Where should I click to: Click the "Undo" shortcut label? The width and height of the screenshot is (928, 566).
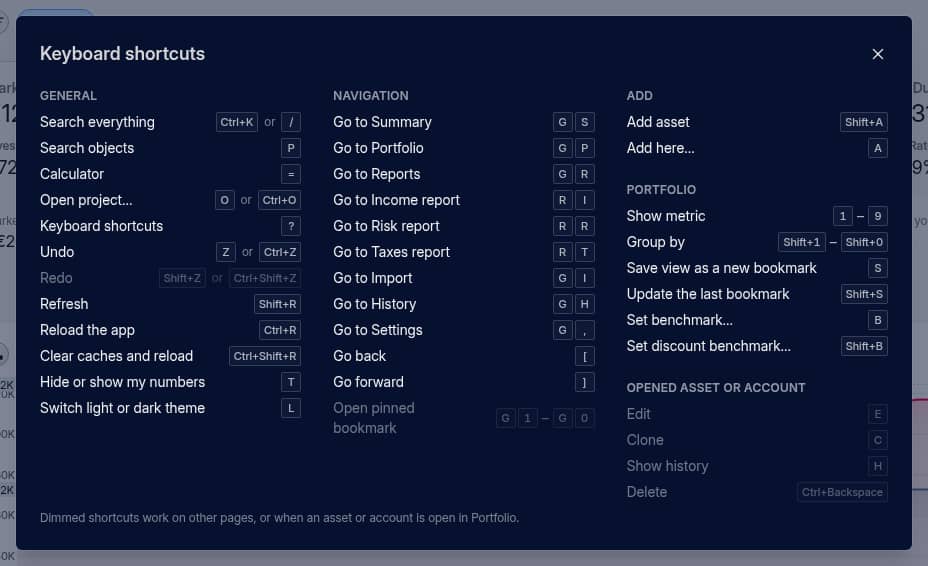click(x=57, y=252)
